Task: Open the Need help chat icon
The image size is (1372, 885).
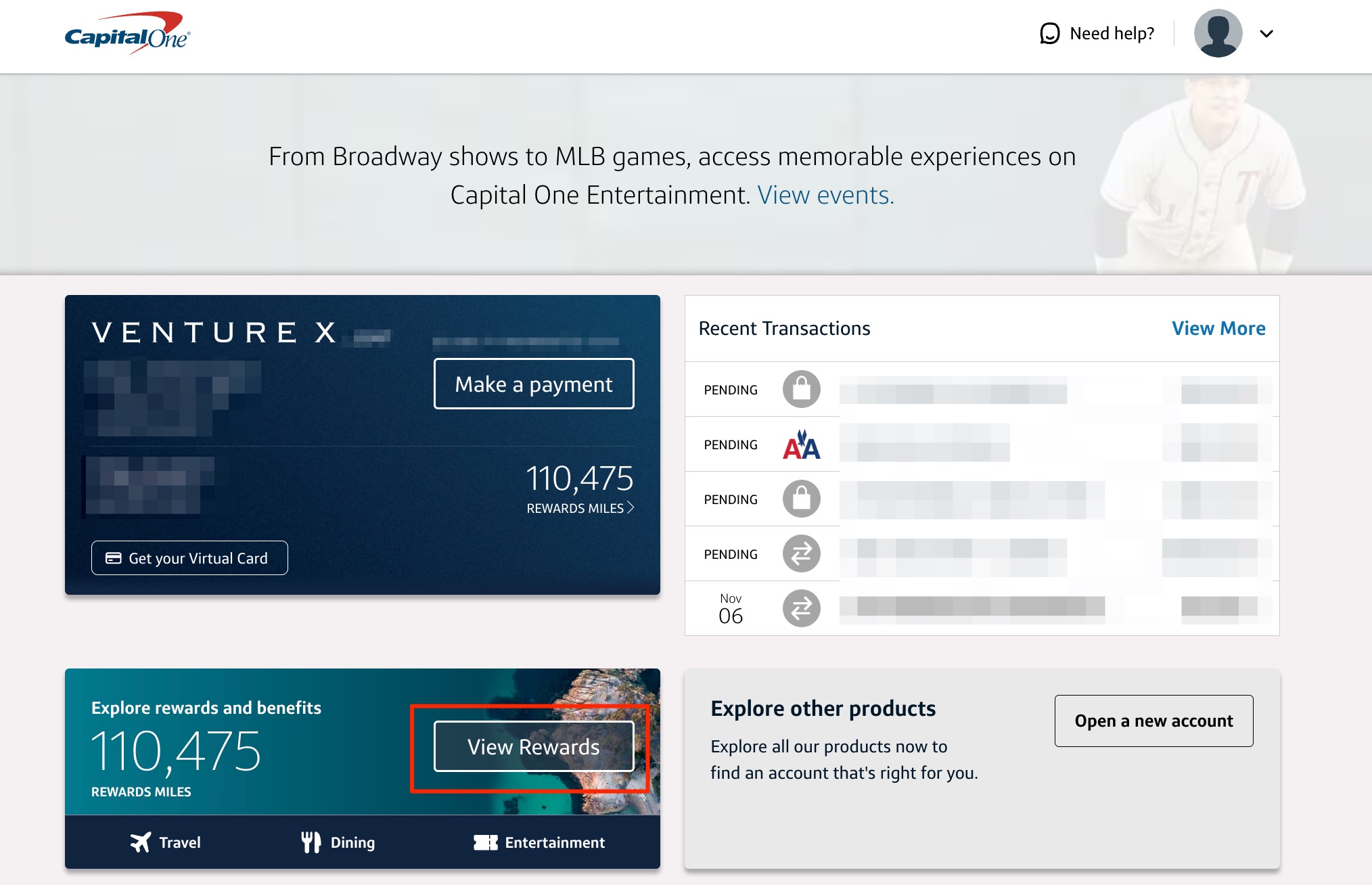Action: point(1049,32)
